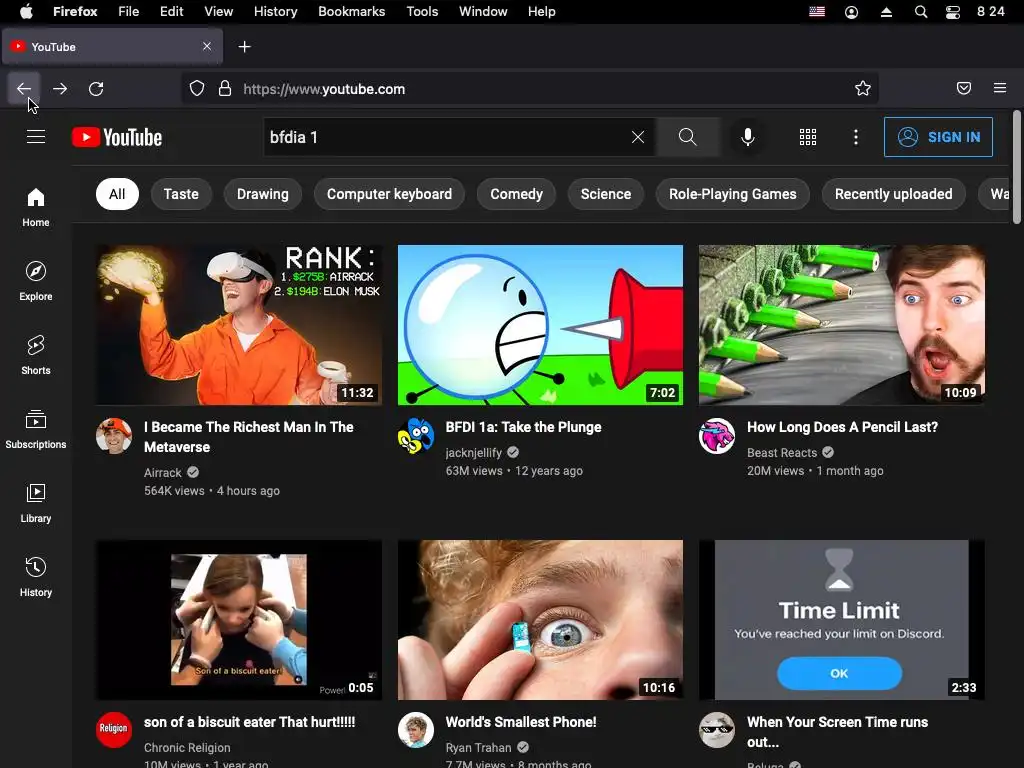This screenshot has height=768, width=1024.
Task: Go forward with browser forward arrow
Action: coord(60,89)
